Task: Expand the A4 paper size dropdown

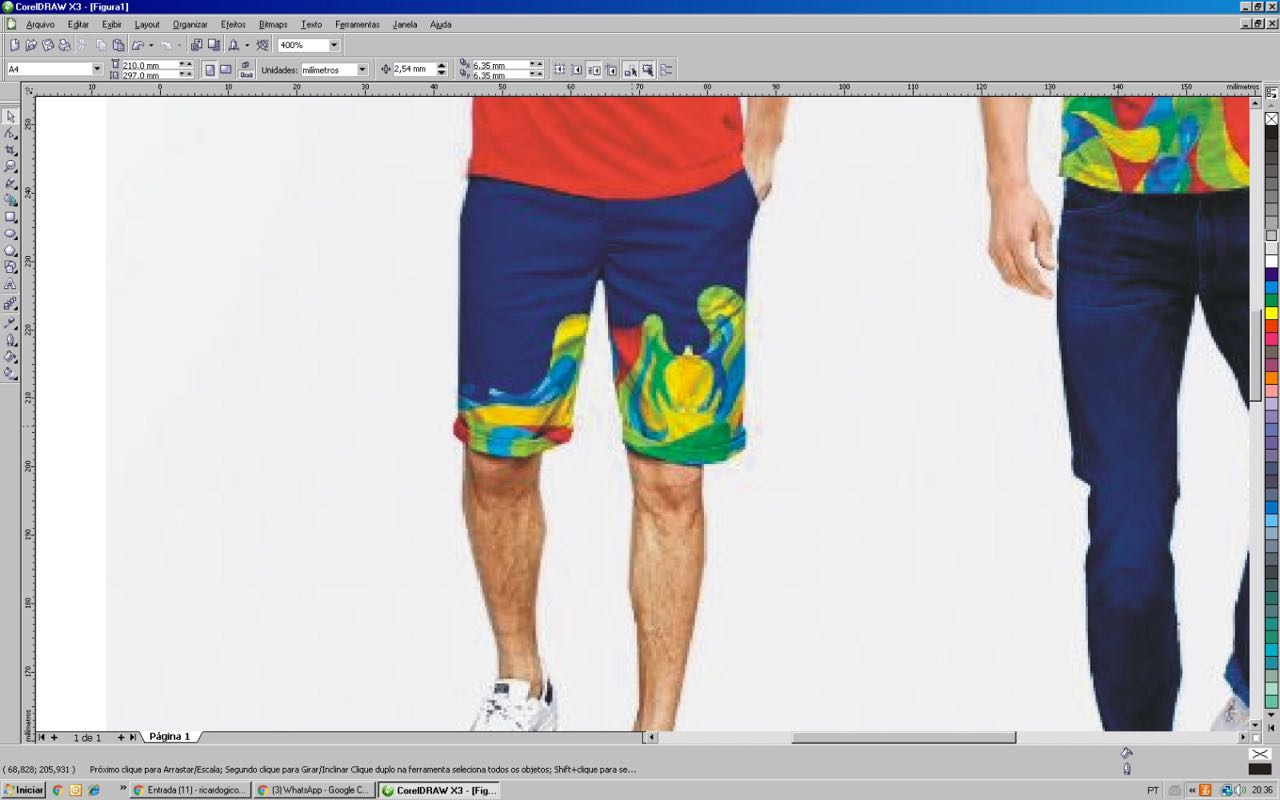Action: click(97, 70)
